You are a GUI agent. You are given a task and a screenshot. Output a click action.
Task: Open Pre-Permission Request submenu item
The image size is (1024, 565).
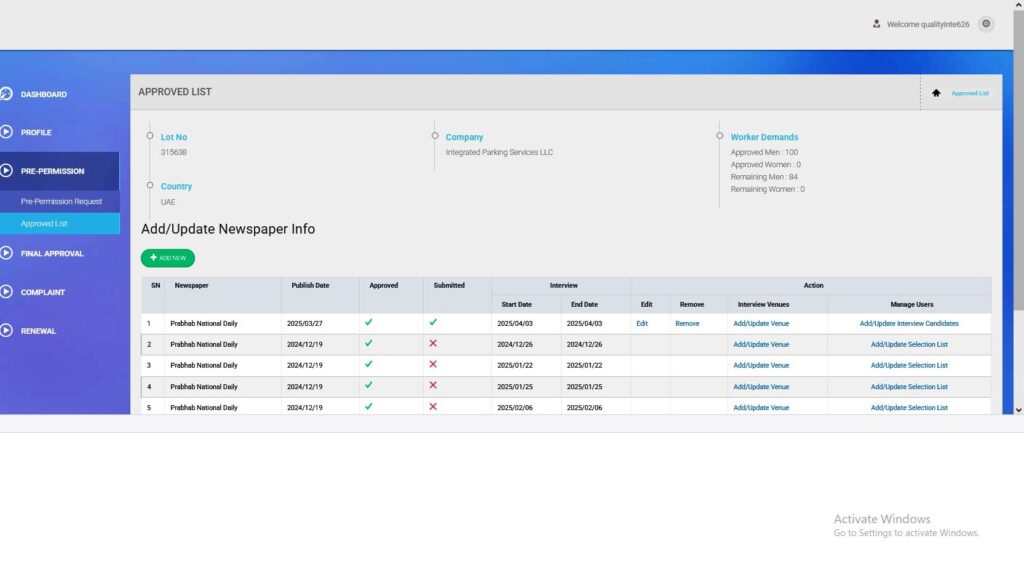tap(61, 202)
